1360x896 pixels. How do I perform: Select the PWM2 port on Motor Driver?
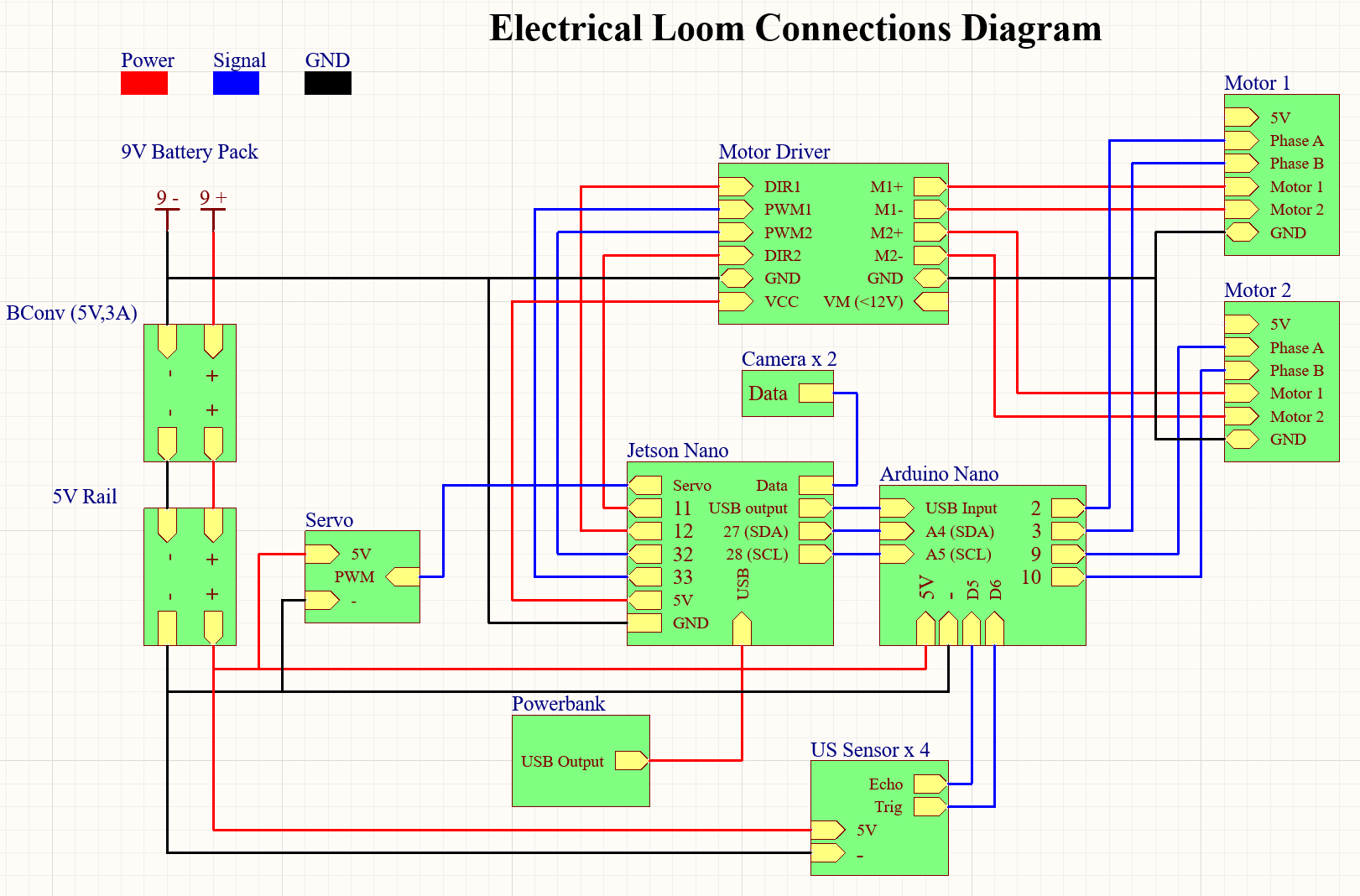(736, 232)
